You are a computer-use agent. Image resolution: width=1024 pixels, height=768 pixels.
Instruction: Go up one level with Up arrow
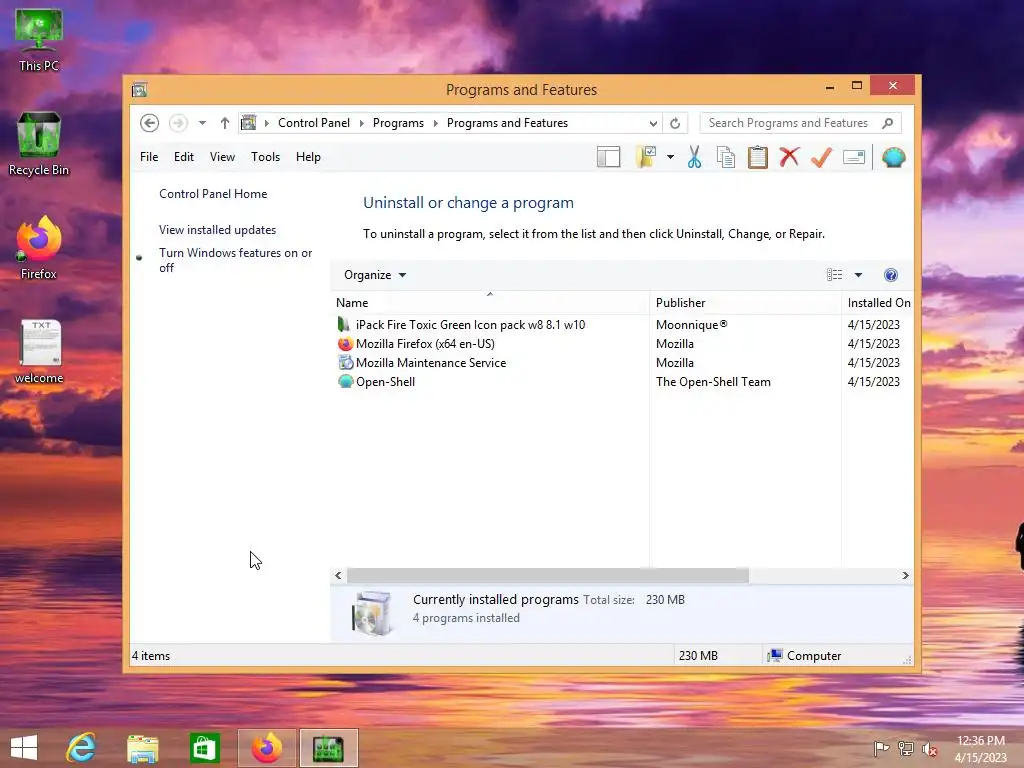point(225,123)
